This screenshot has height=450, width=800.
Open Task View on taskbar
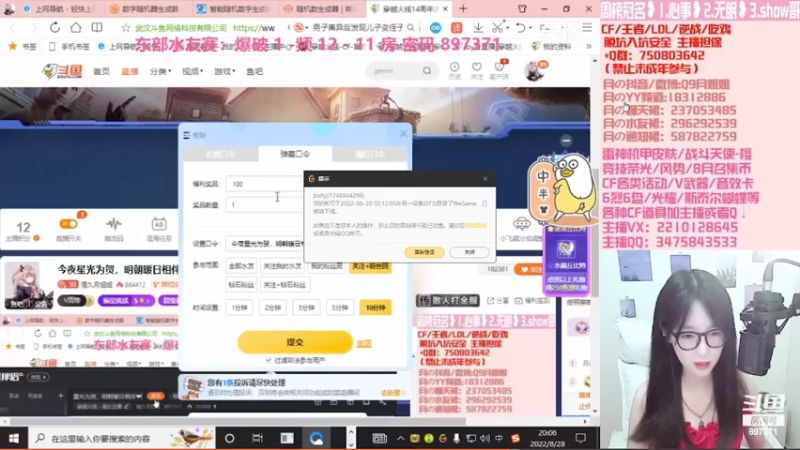[x=258, y=438]
